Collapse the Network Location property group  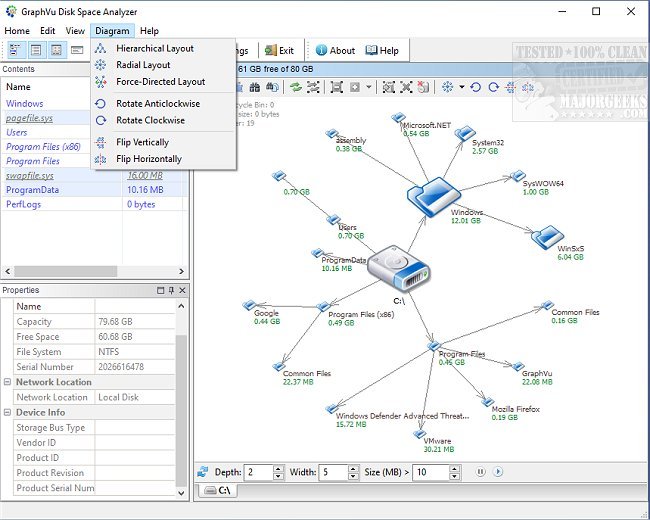point(7,382)
